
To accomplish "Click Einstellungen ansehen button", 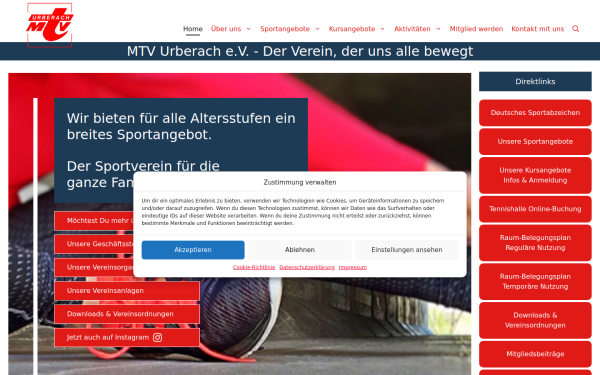I will (407, 249).
